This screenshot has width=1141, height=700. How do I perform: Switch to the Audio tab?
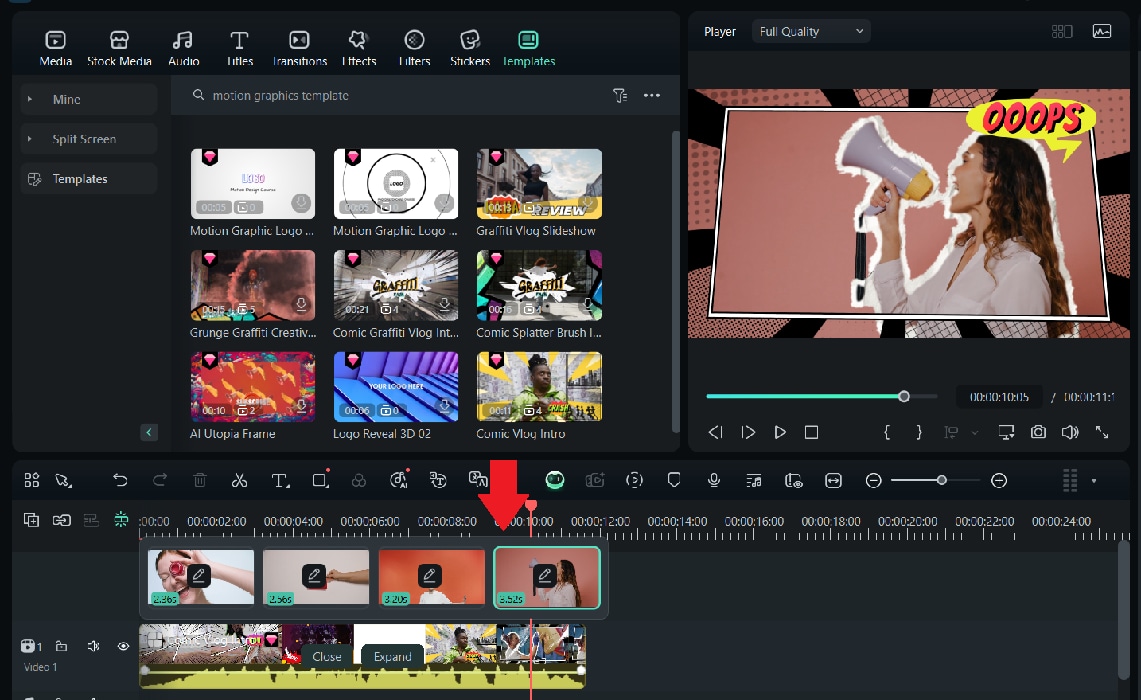[x=183, y=49]
